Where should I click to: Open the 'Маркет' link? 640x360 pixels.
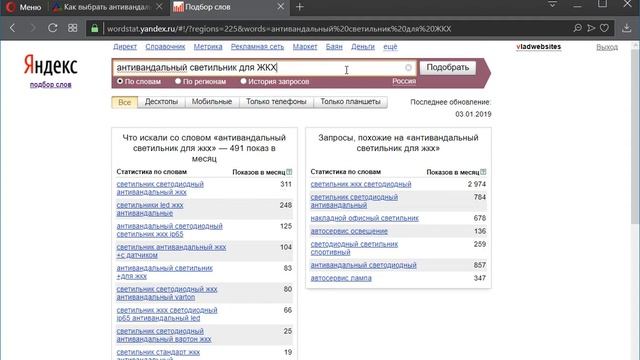point(305,47)
